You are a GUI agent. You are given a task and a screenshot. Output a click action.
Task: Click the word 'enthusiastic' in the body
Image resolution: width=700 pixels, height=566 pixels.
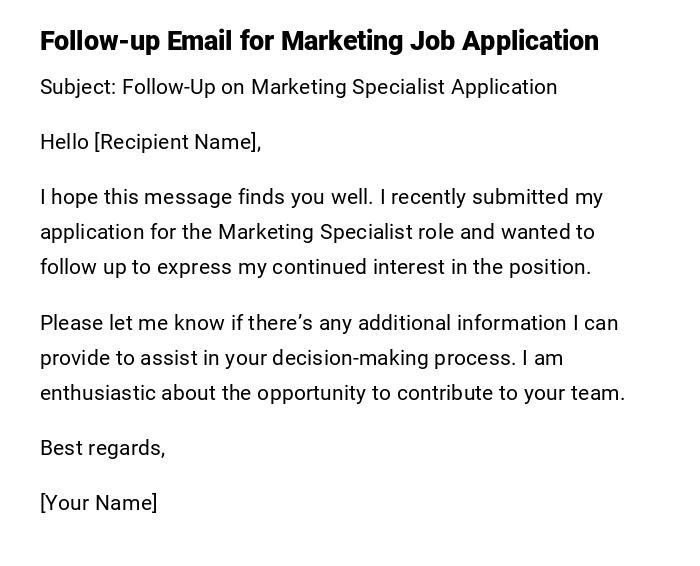(x=98, y=393)
